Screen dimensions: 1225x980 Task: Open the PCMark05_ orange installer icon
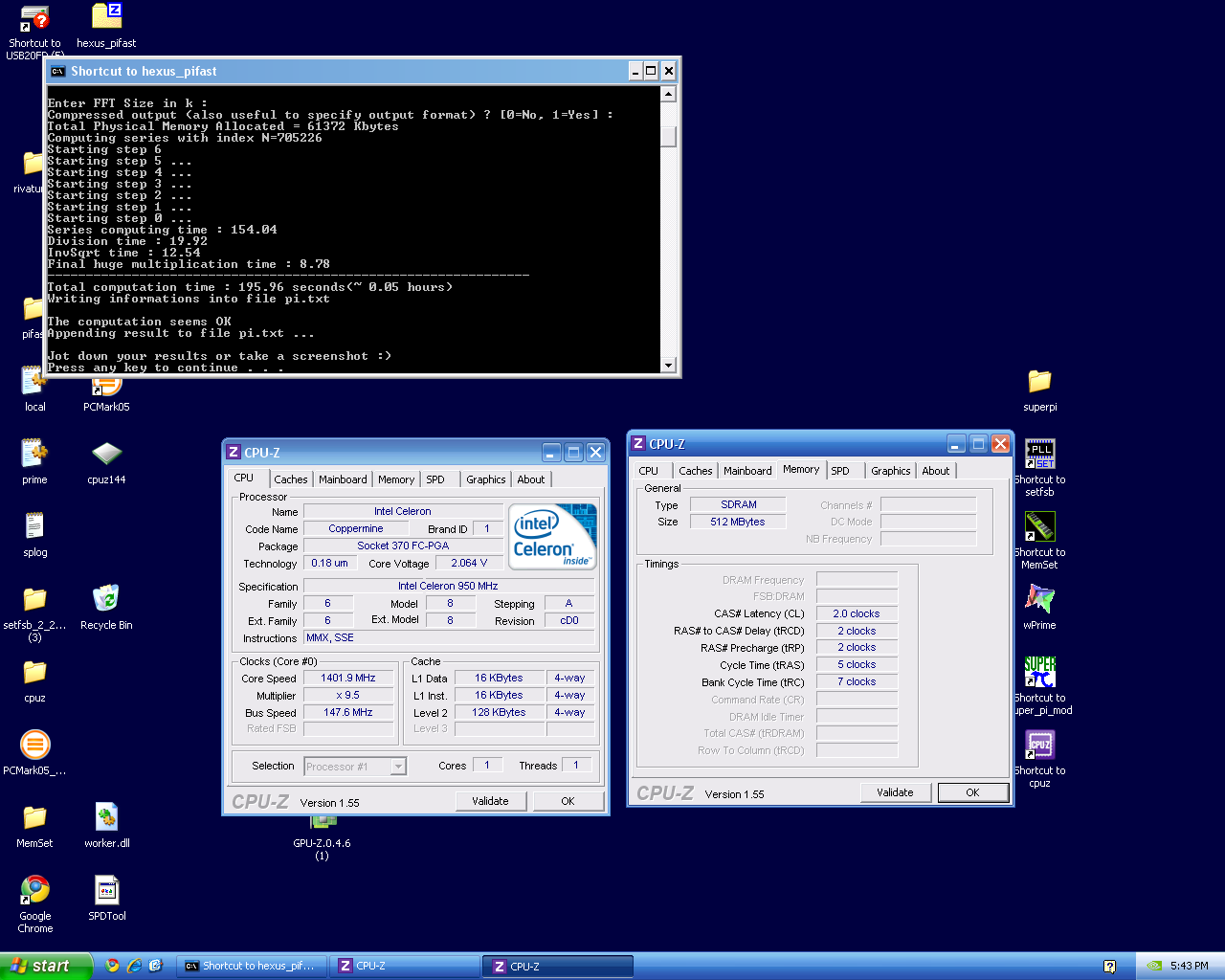tap(34, 744)
